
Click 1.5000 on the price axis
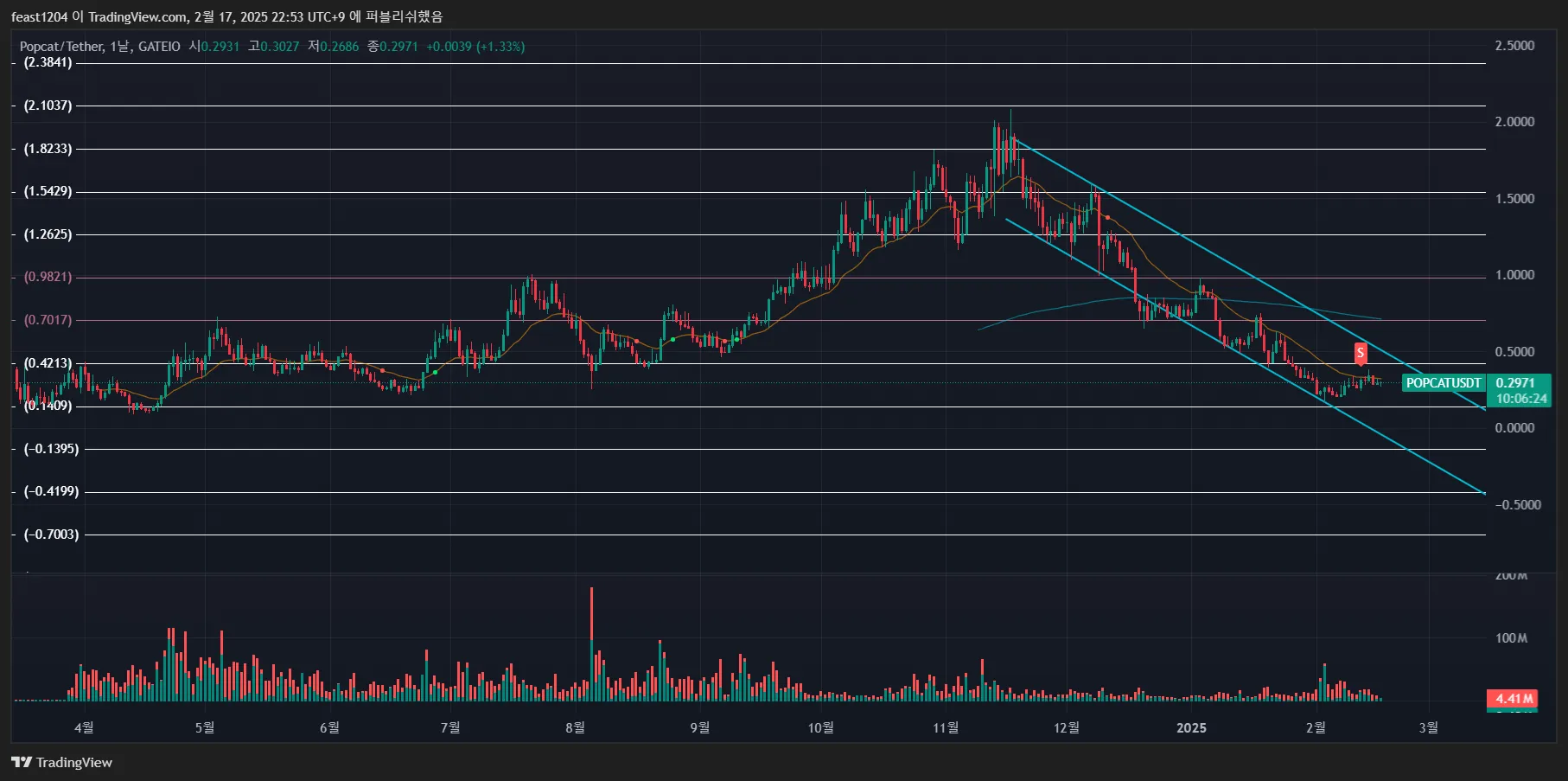point(1514,199)
